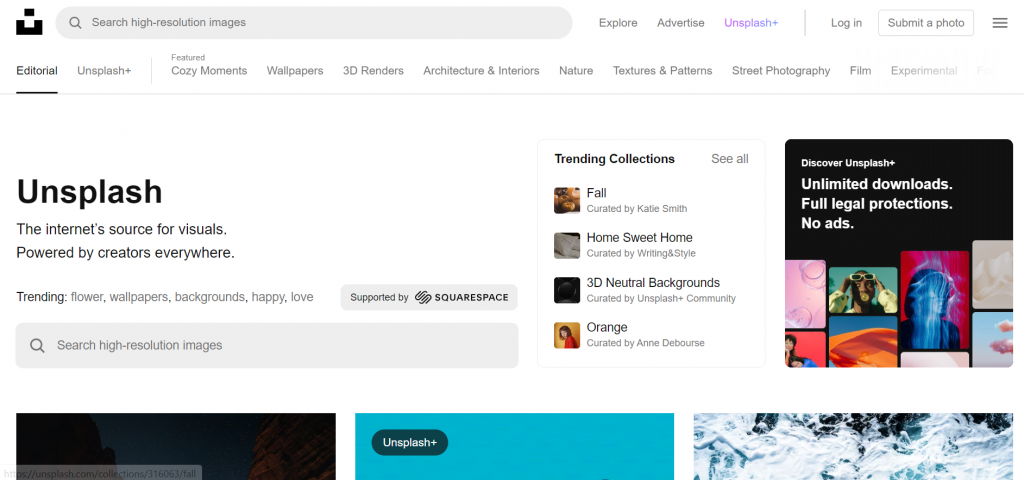Open Textures & Patterns topic
The image size is (1024, 480).
(662, 71)
